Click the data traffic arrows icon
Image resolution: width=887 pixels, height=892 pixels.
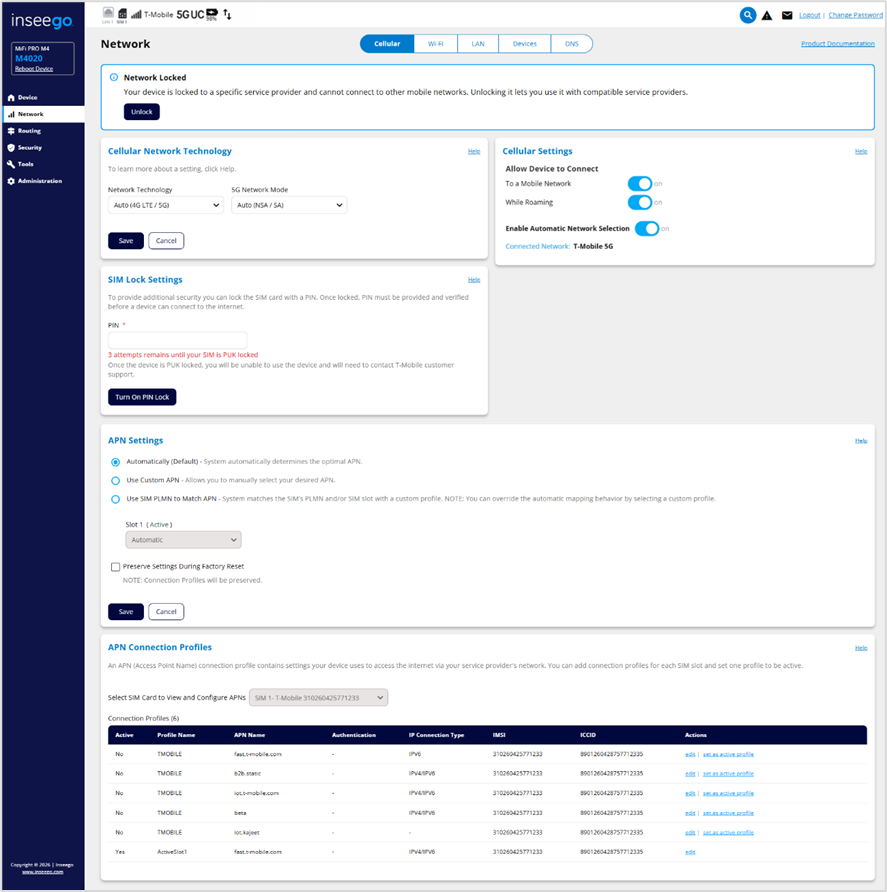point(227,15)
